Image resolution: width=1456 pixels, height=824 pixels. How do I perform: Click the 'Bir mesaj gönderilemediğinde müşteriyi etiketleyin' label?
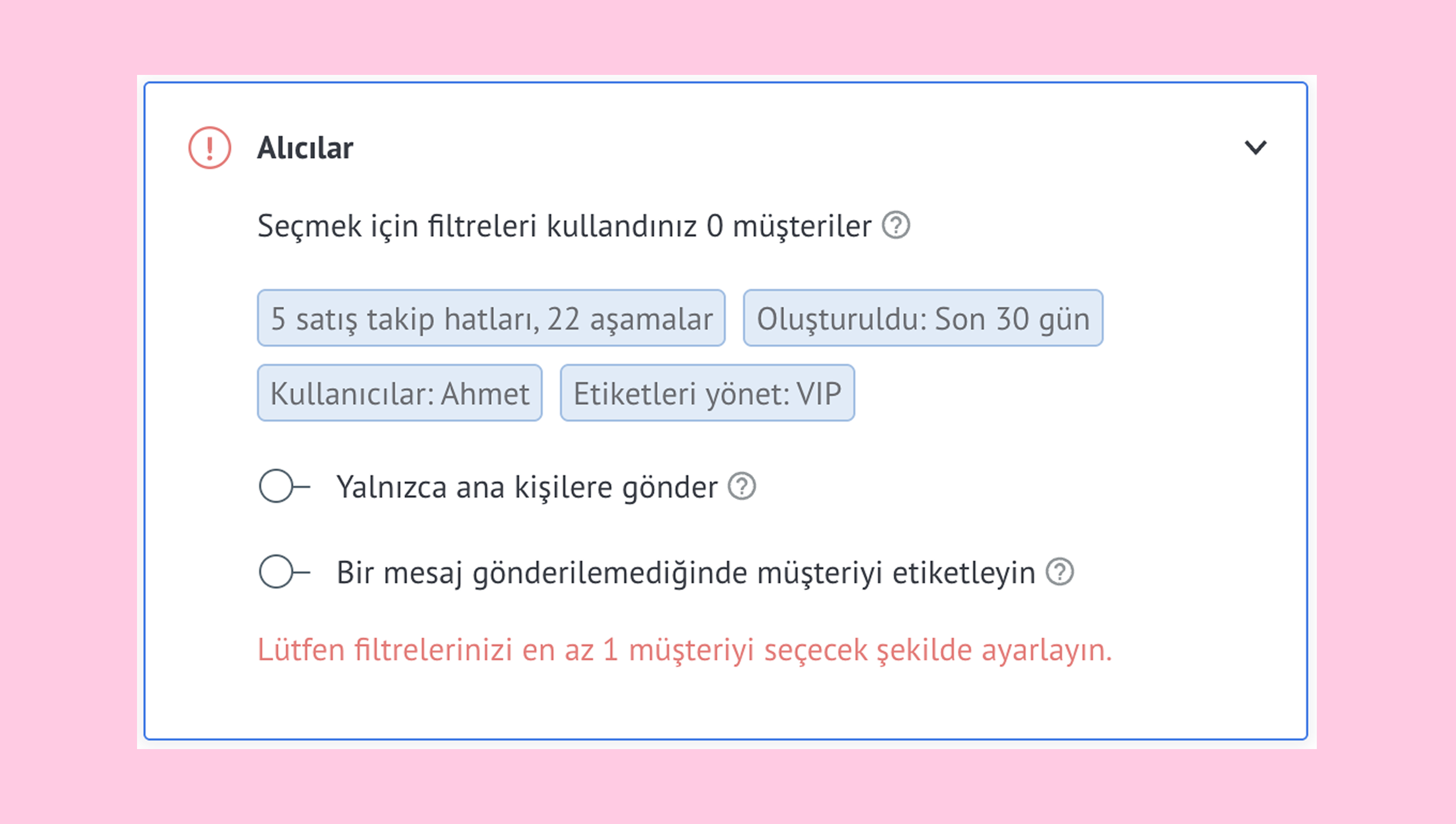pyautogui.click(x=686, y=572)
